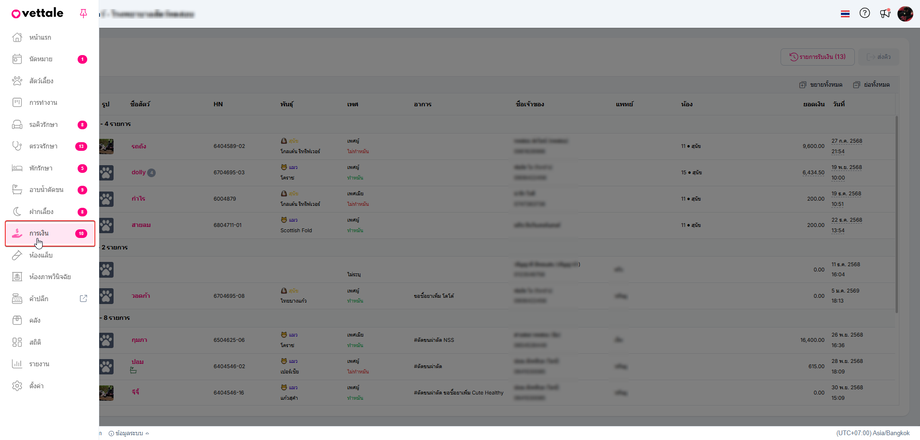Image resolution: width=920 pixels, height=440 pixels.
Task: Open ตรวจรักษา stethoscope examination item
Action: (x=49, y=146)
